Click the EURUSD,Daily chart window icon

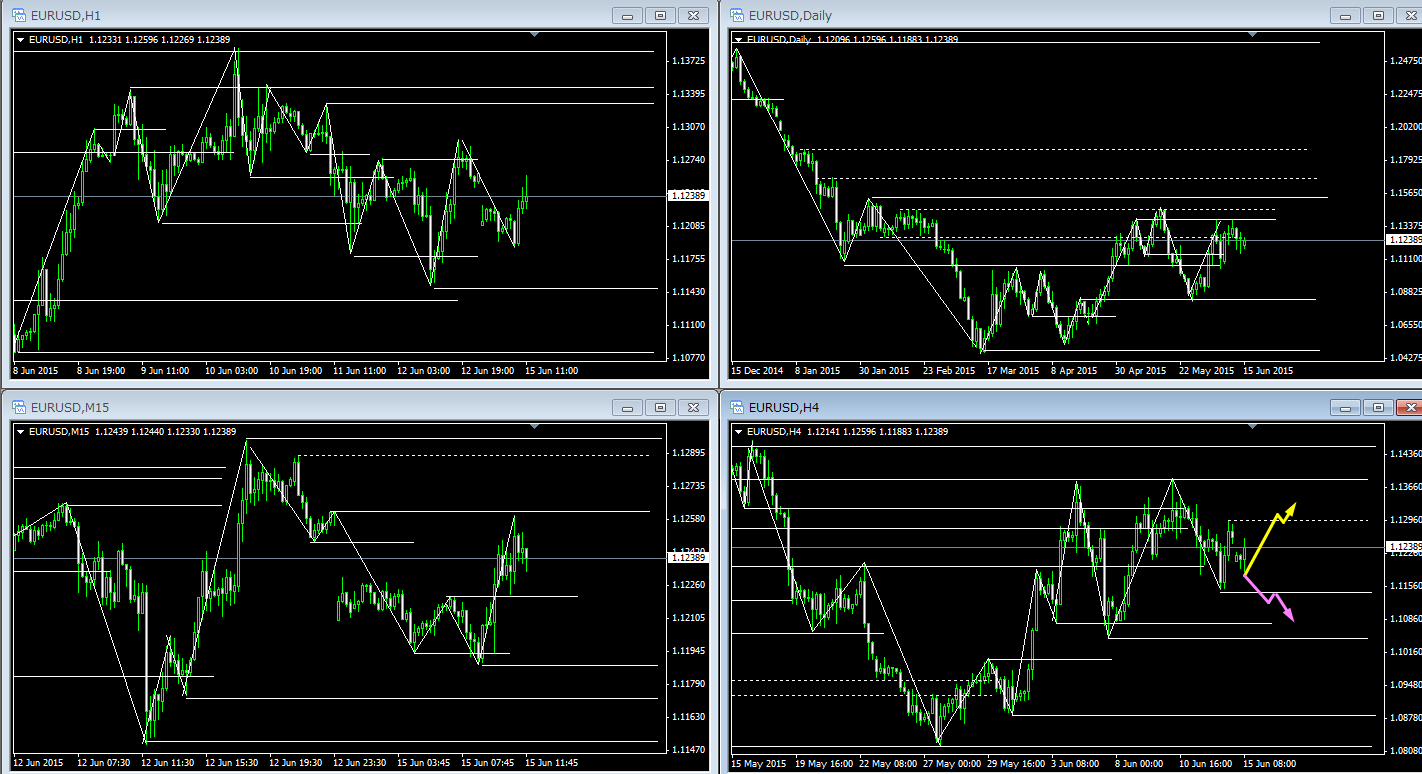[737, 15]
